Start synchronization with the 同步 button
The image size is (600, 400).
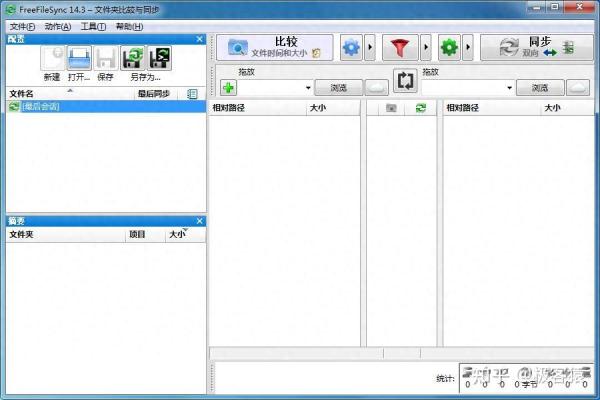(537, 47)
